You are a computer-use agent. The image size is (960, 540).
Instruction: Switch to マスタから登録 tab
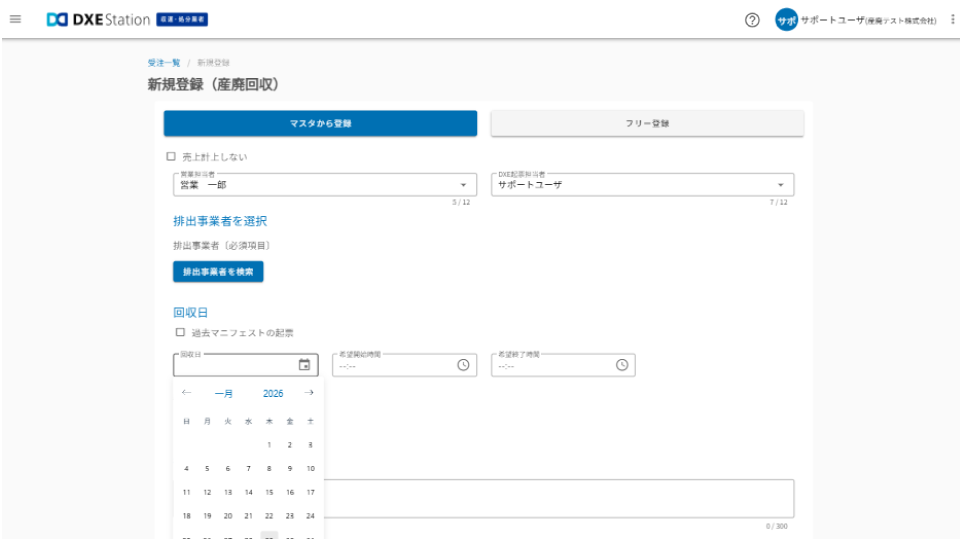[x=320, y=123]
